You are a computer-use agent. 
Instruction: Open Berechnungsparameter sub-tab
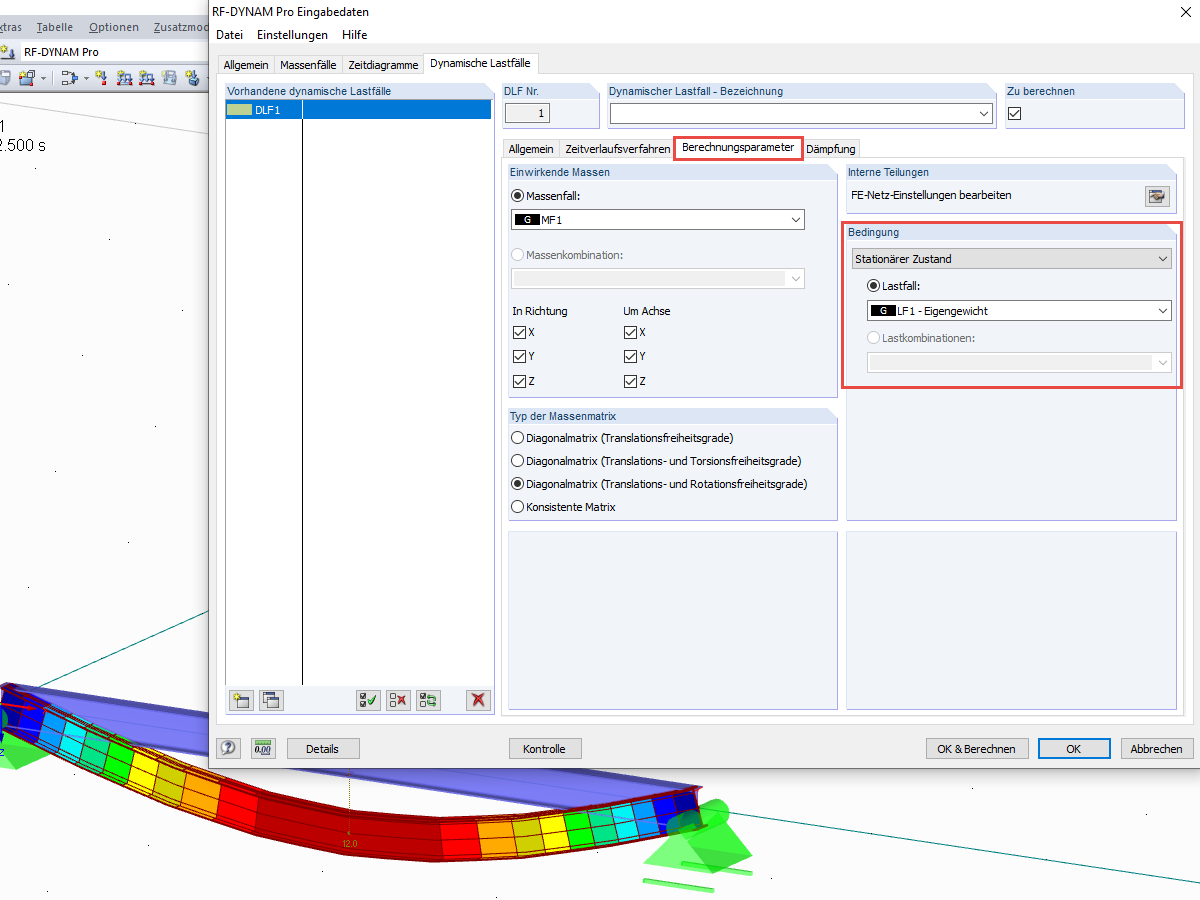(x=738, y=148)
